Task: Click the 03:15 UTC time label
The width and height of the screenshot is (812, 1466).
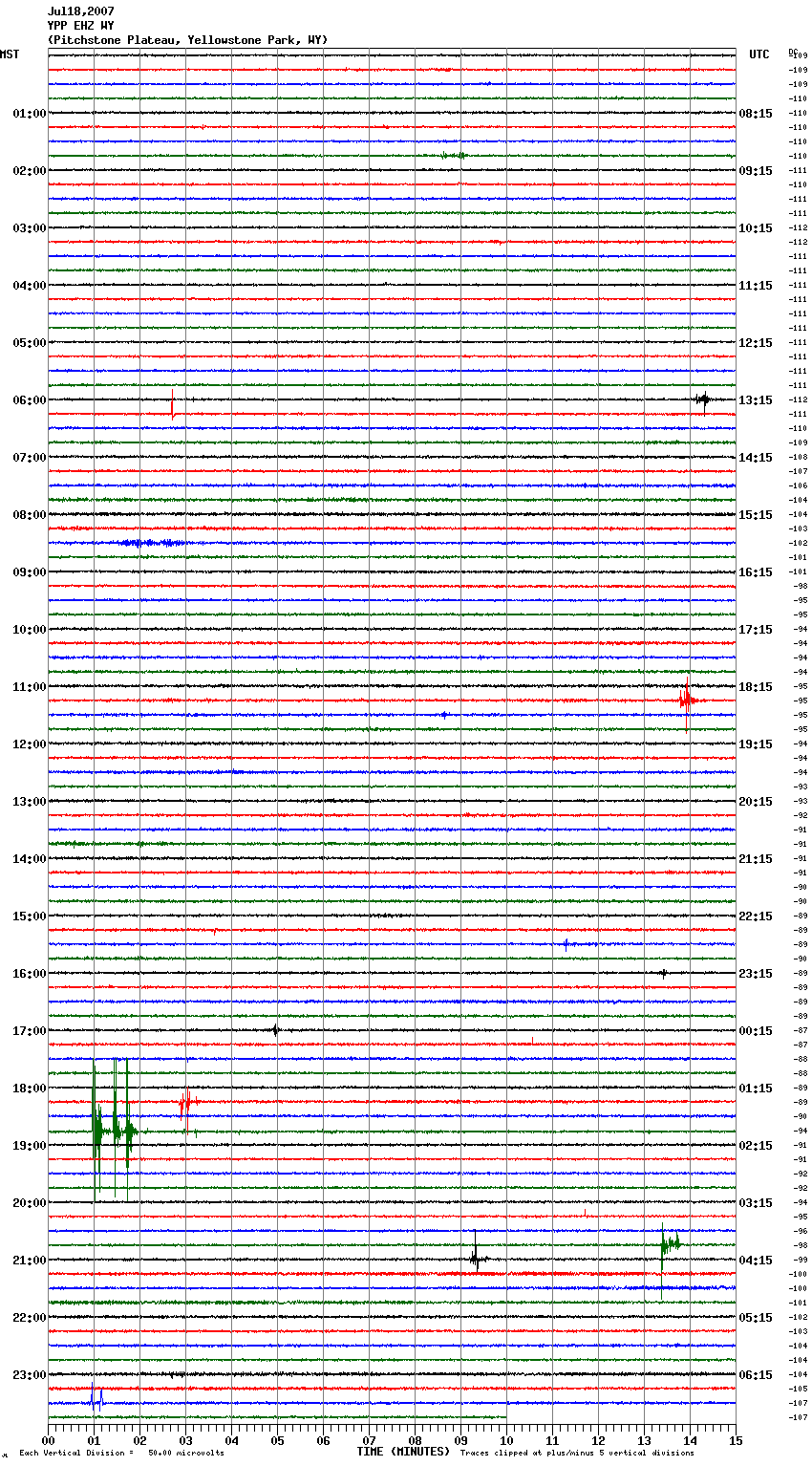Action: [756, 1203]
